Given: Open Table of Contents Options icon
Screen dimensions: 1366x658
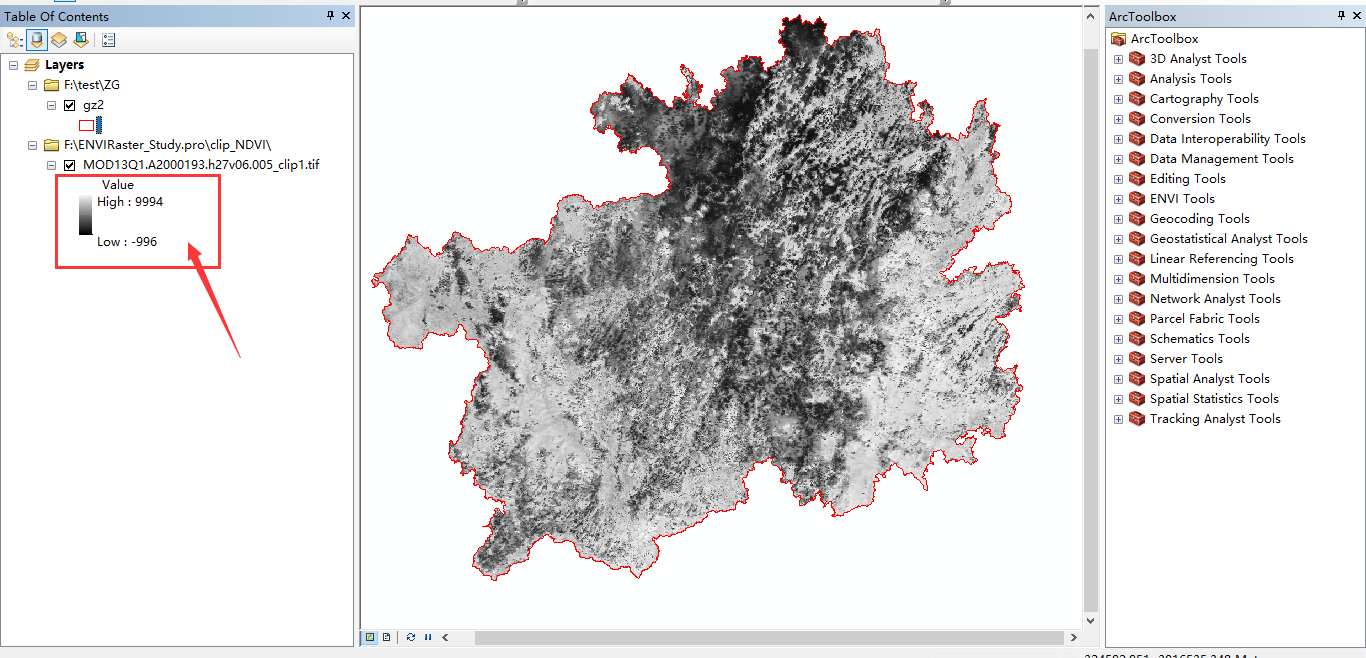Looking at the screenshot, I should point(107,40).
